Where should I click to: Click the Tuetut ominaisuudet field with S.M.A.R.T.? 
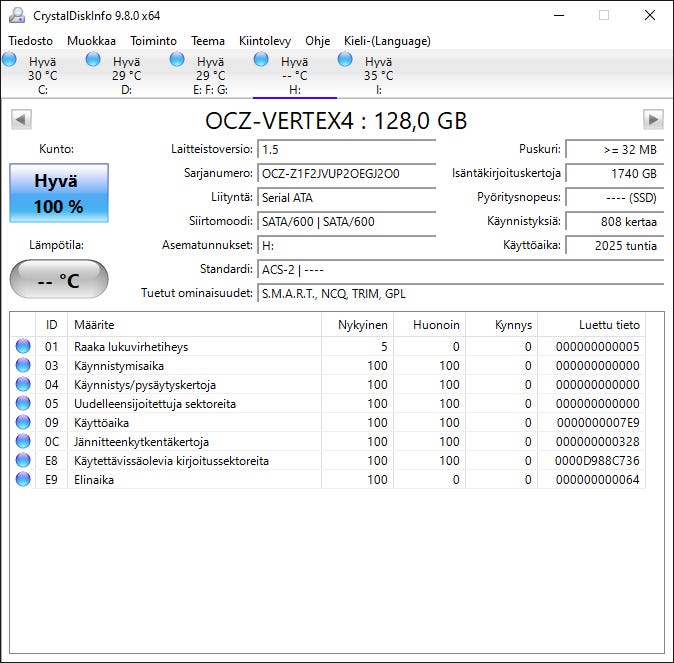pos(461,294)
